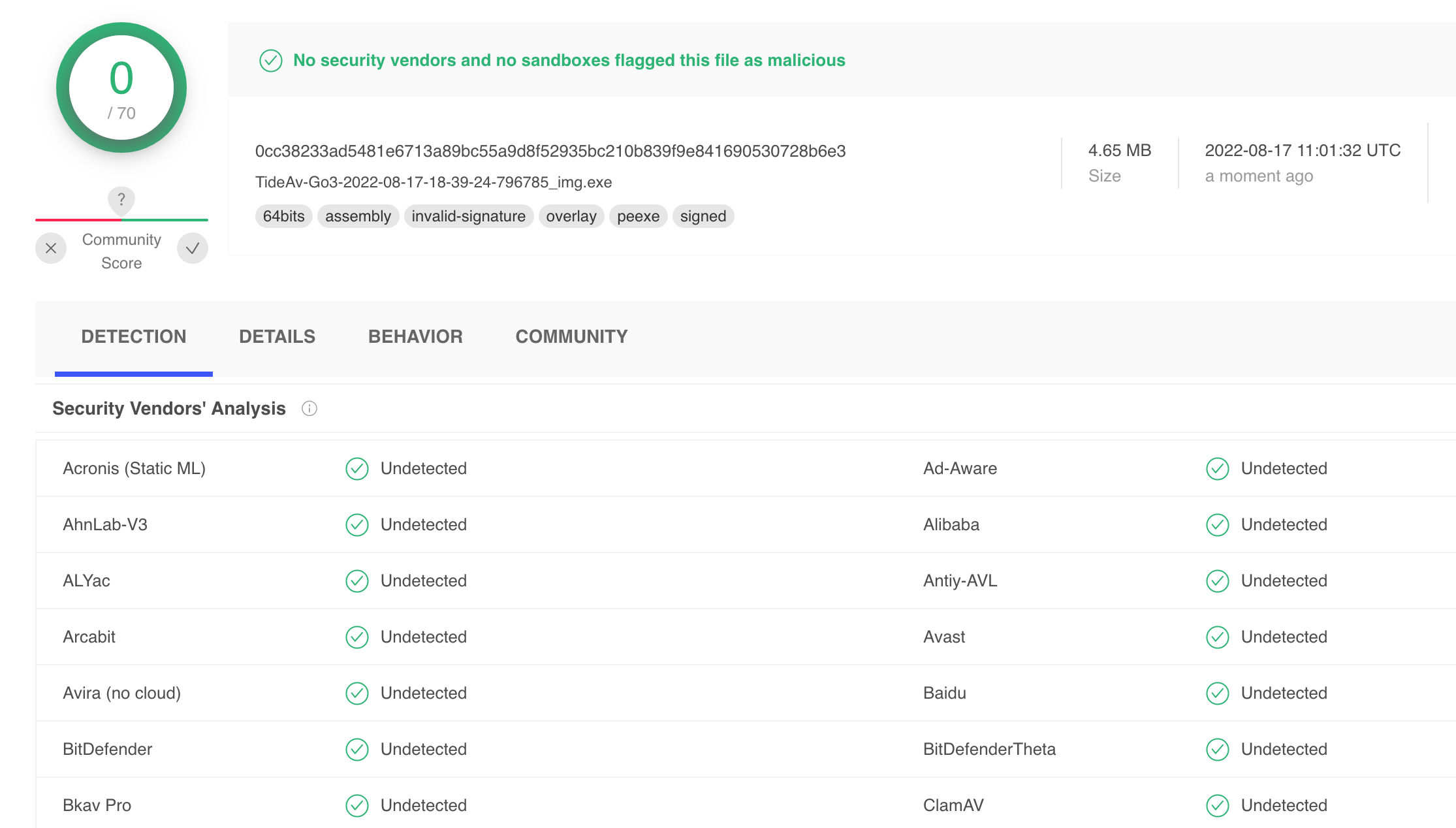This screenshot has width=1456, height=828.
Task: Switch to the BEHAVIOR tab
Action: pos(415,337)
